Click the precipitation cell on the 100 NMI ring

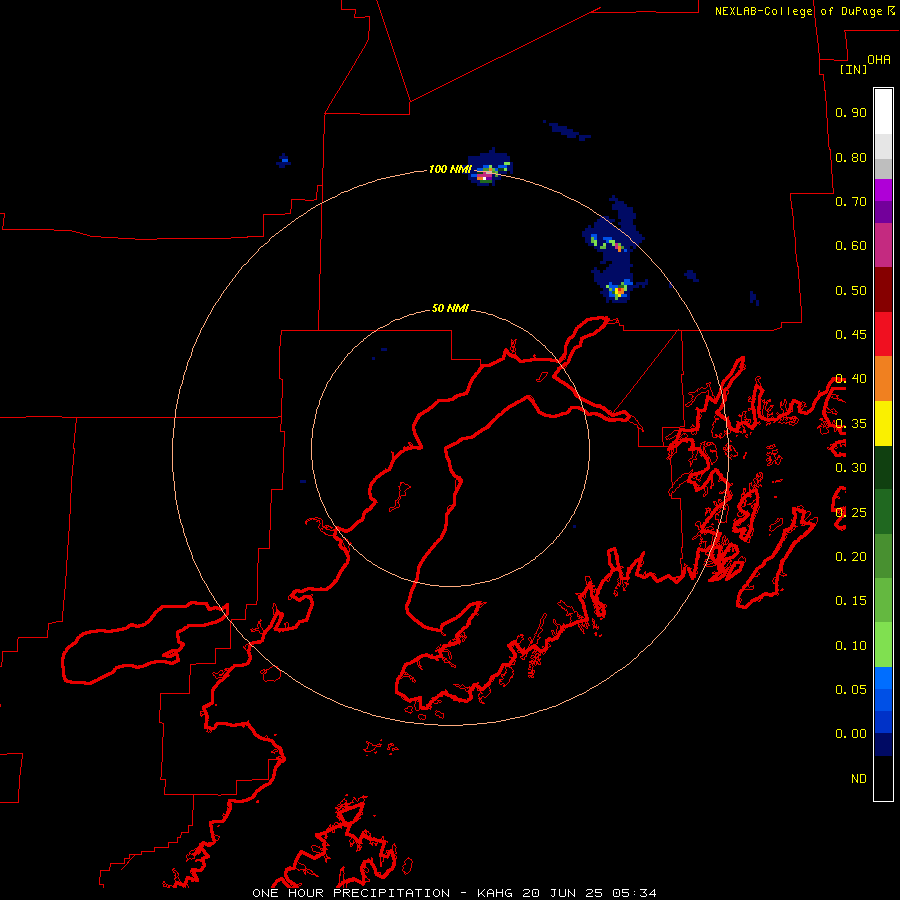click(x=489, y=168)
